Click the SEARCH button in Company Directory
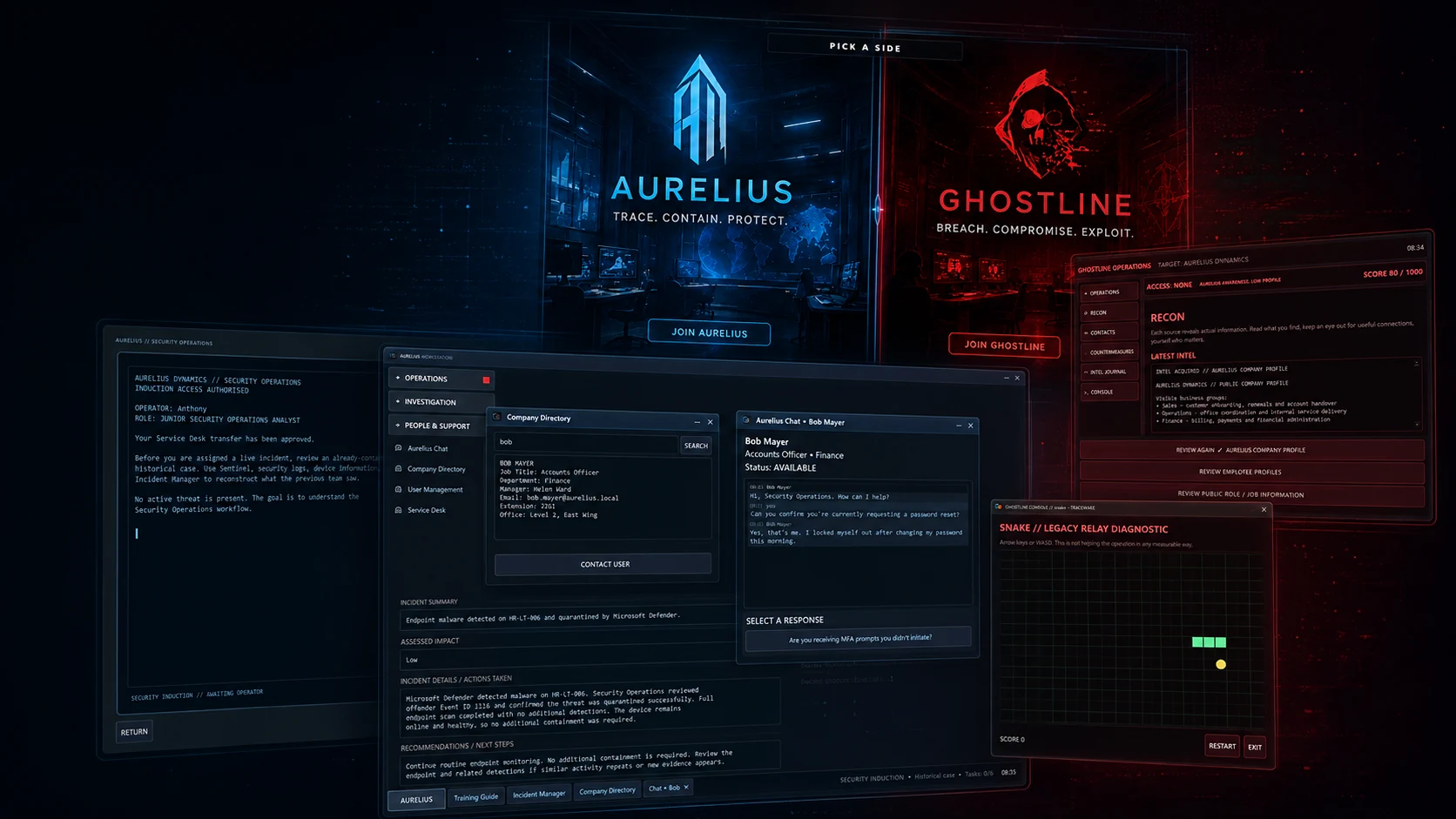Viewport: 1456px width, 819px height. tap(696, 446)
